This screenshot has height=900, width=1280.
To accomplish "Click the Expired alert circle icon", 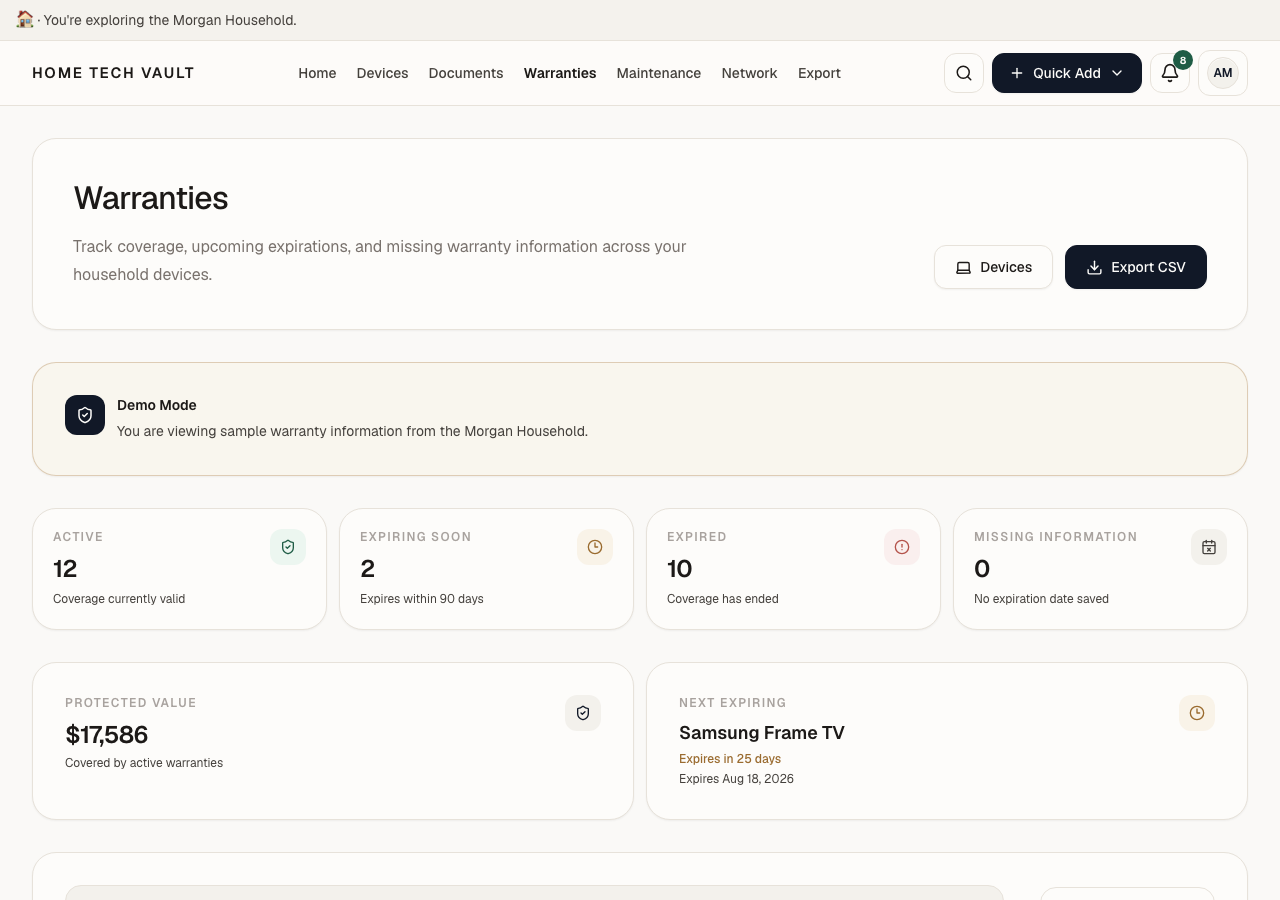I will [902, 547].
